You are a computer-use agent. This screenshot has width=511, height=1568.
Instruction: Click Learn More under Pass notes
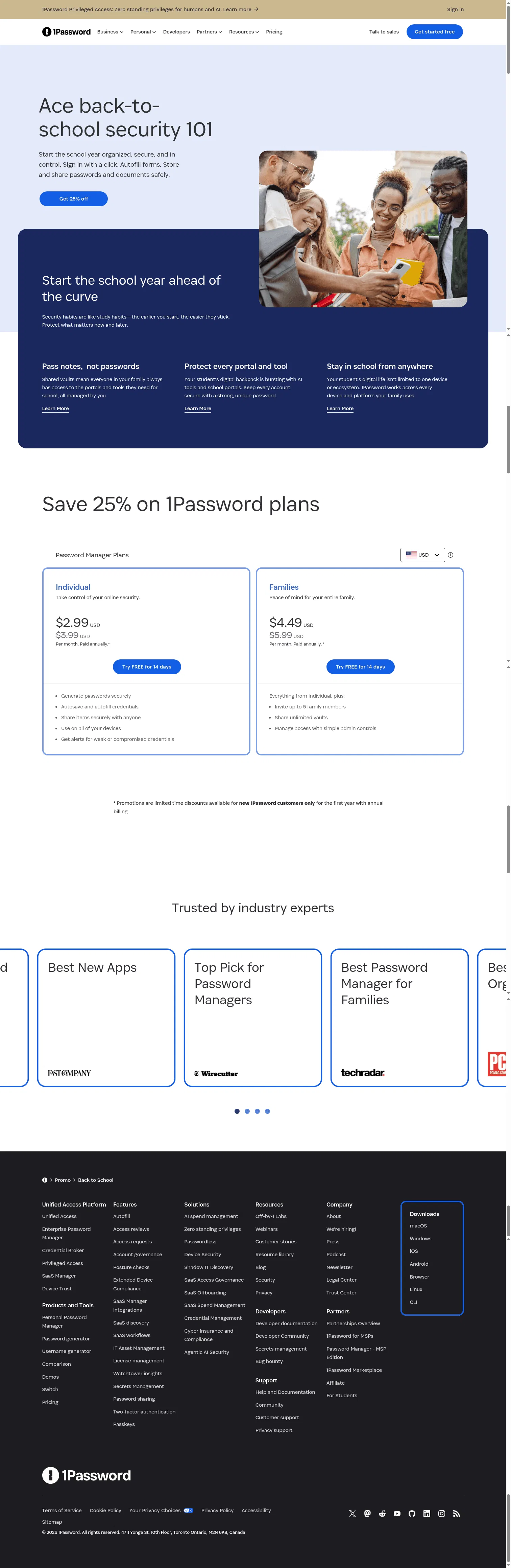coord(55,408)
